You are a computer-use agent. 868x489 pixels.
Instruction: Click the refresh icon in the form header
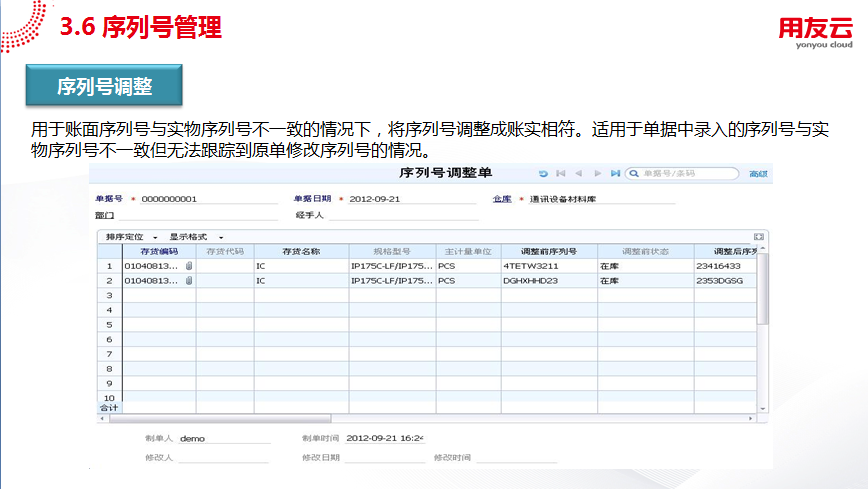(543, 173)
